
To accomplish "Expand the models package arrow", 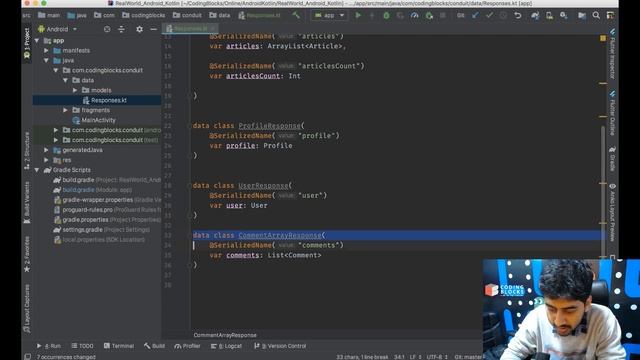I will (x=75, y=90).
